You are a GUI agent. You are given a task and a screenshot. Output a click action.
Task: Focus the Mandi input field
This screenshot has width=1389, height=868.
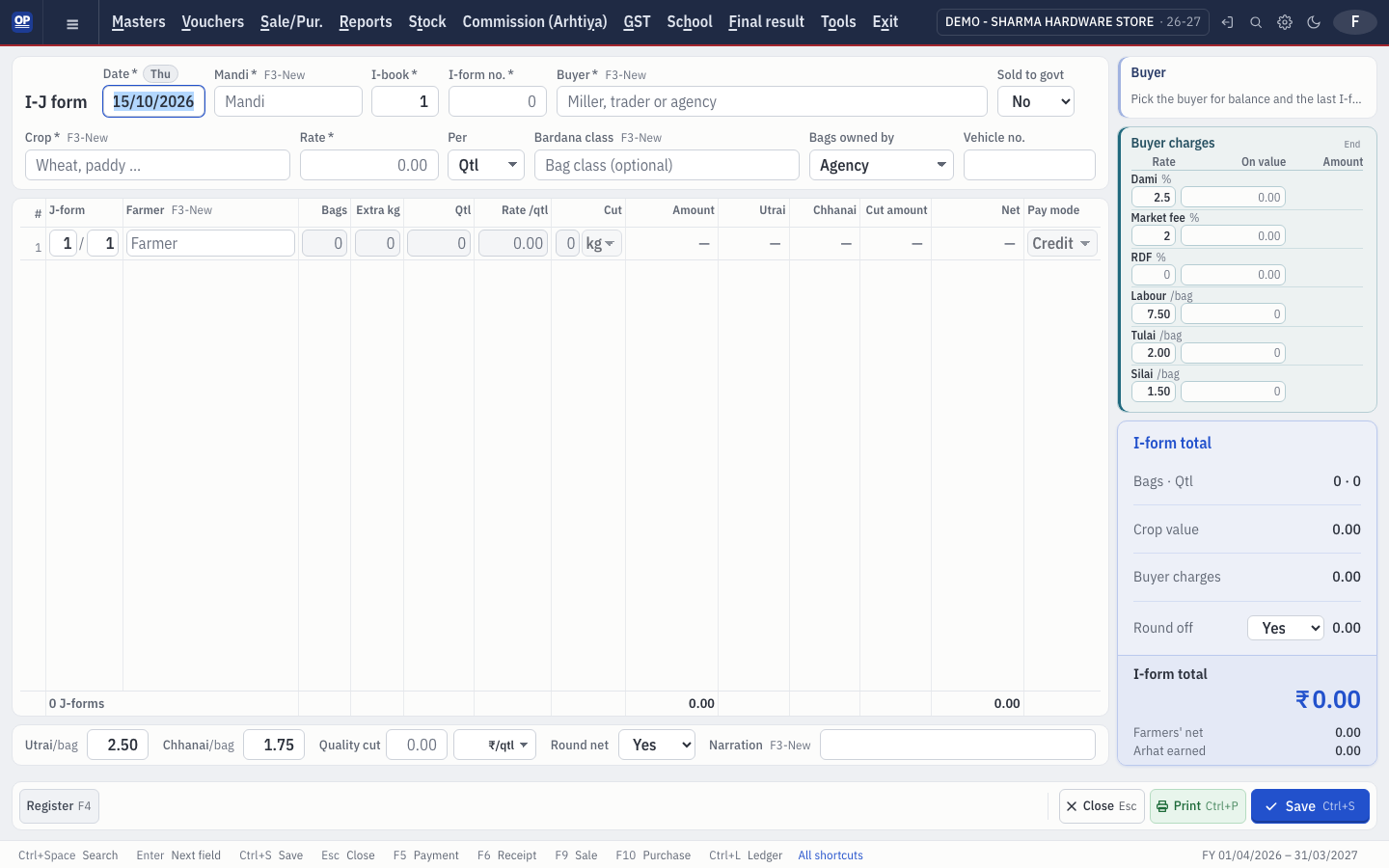(288, 101)
